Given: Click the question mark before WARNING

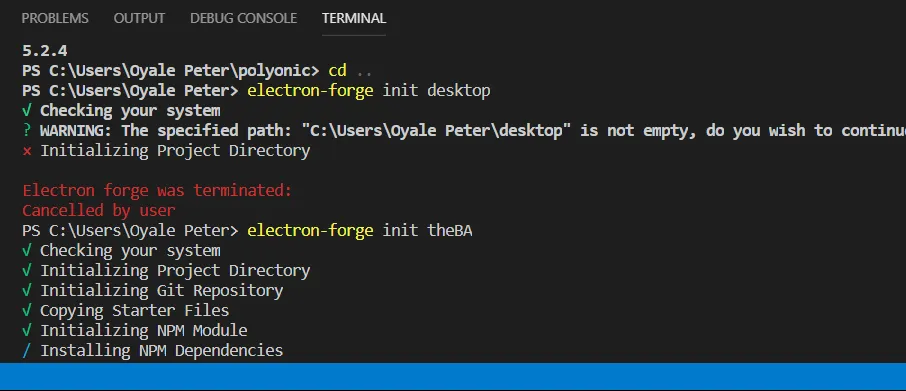Looking at the screenshot, I should pos(27,131).
